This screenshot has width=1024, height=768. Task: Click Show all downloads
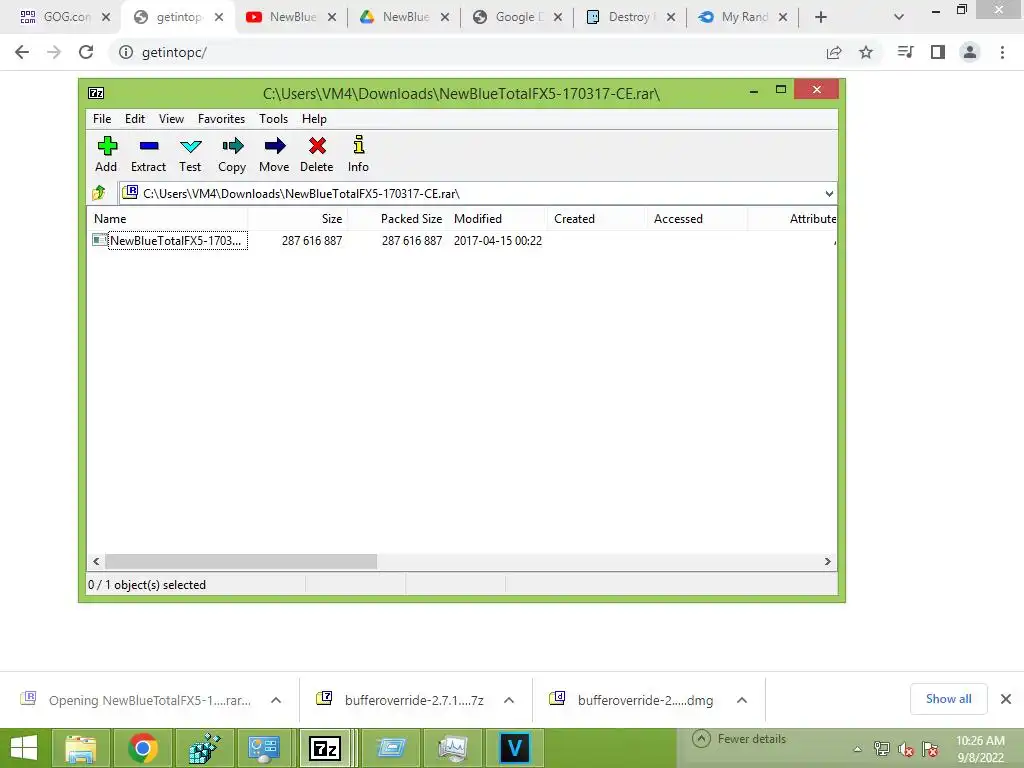[x=948, y=699]
